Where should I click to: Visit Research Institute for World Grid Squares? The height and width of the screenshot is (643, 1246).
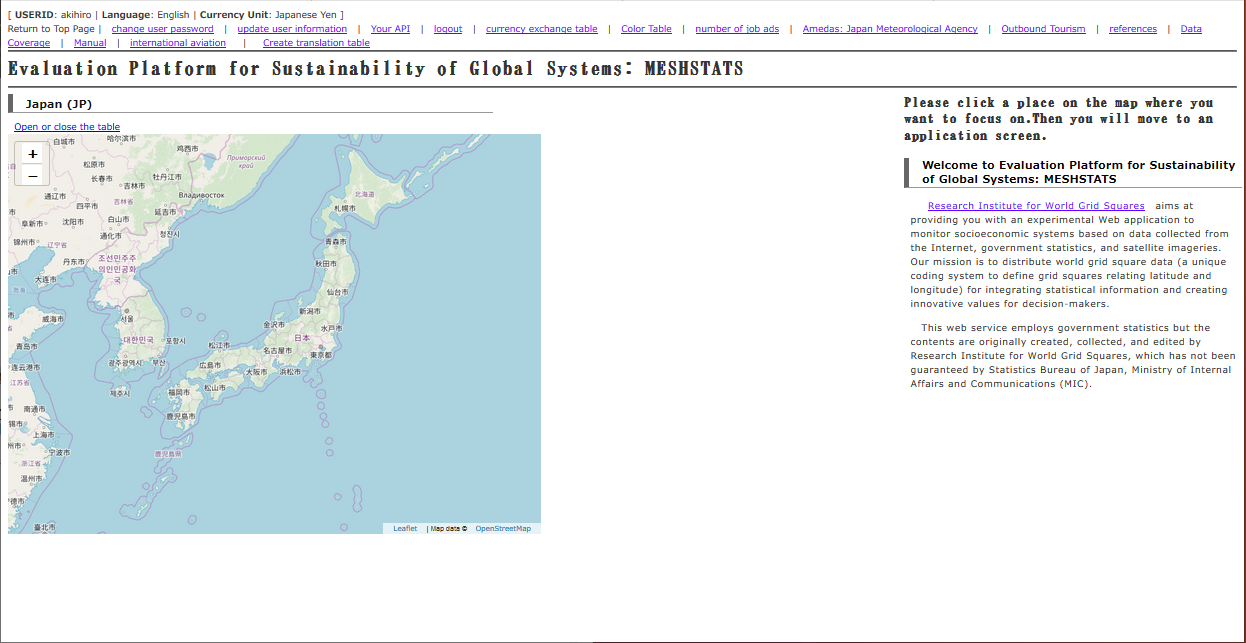[x=1036, y=206]
